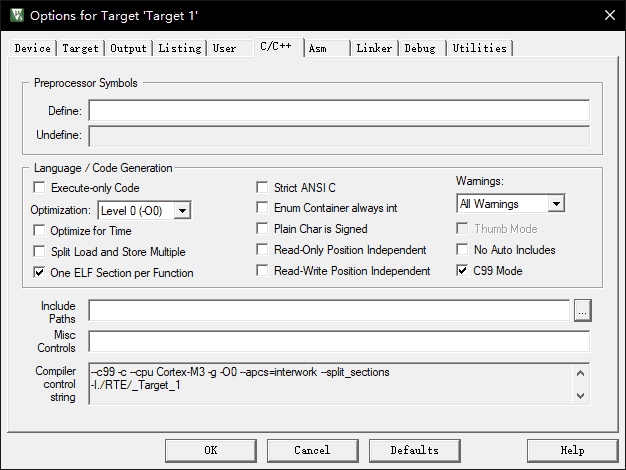
Task: Enable Execute-only Code checkbox
Action: click(x=40, y=188)
